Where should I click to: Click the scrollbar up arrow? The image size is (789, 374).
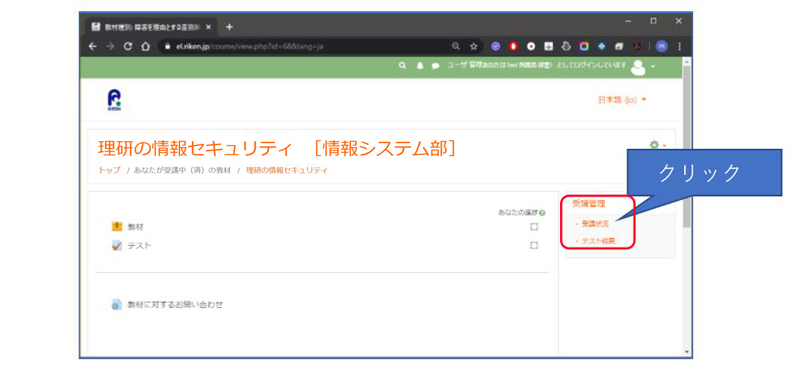(x=687, y=60)
